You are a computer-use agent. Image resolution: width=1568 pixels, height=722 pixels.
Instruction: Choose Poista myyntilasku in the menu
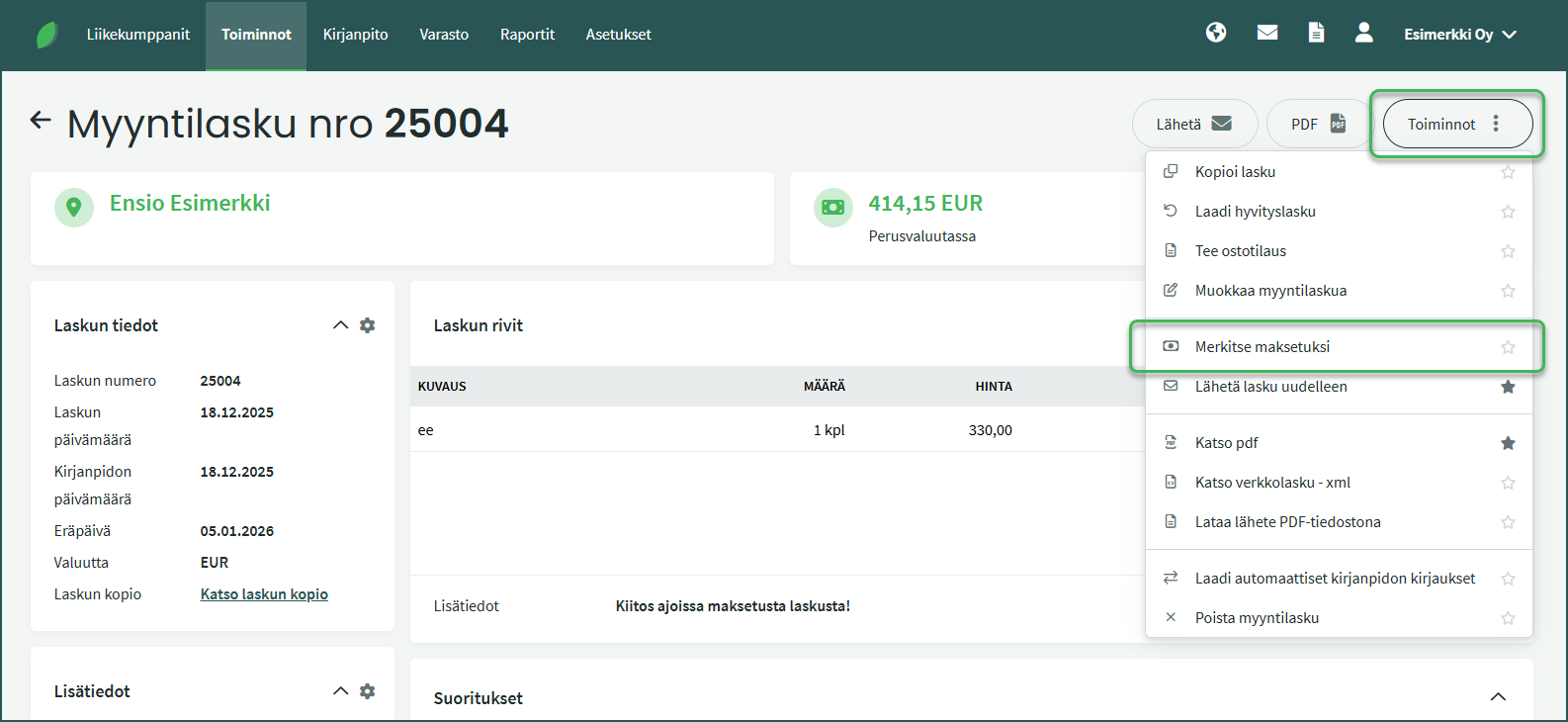pos(1257,618)
